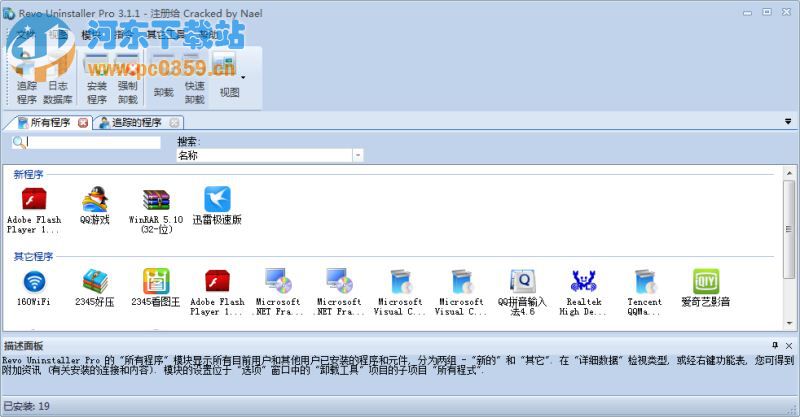Select the Tencent QQMa... program icon

[644, 292]
